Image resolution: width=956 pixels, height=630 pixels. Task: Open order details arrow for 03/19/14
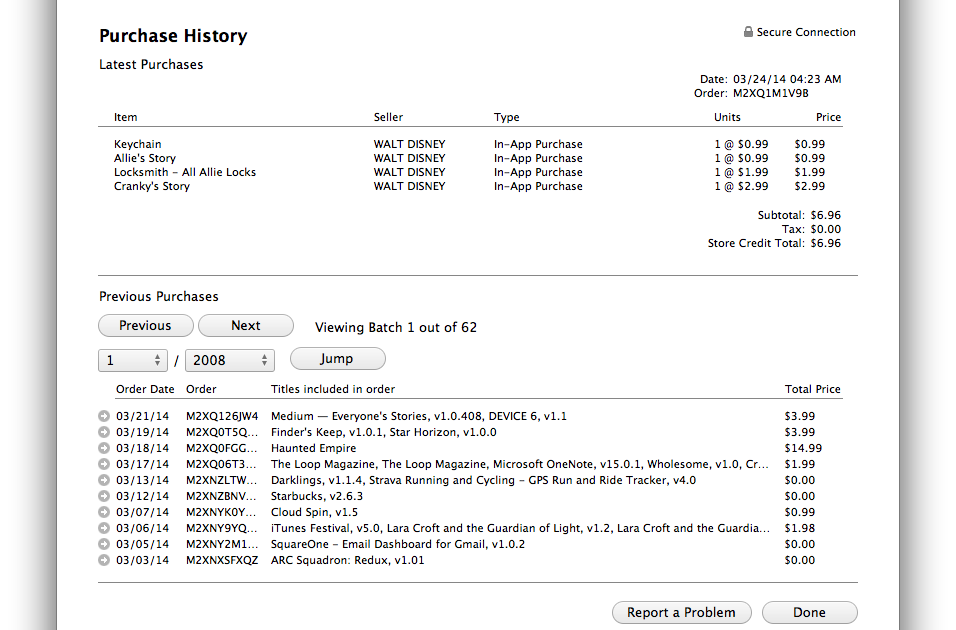click(104, 432)
